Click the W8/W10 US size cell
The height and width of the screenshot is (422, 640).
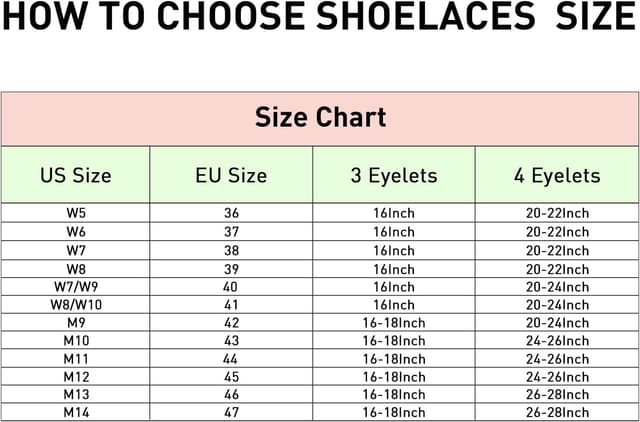tap(76, 304)
